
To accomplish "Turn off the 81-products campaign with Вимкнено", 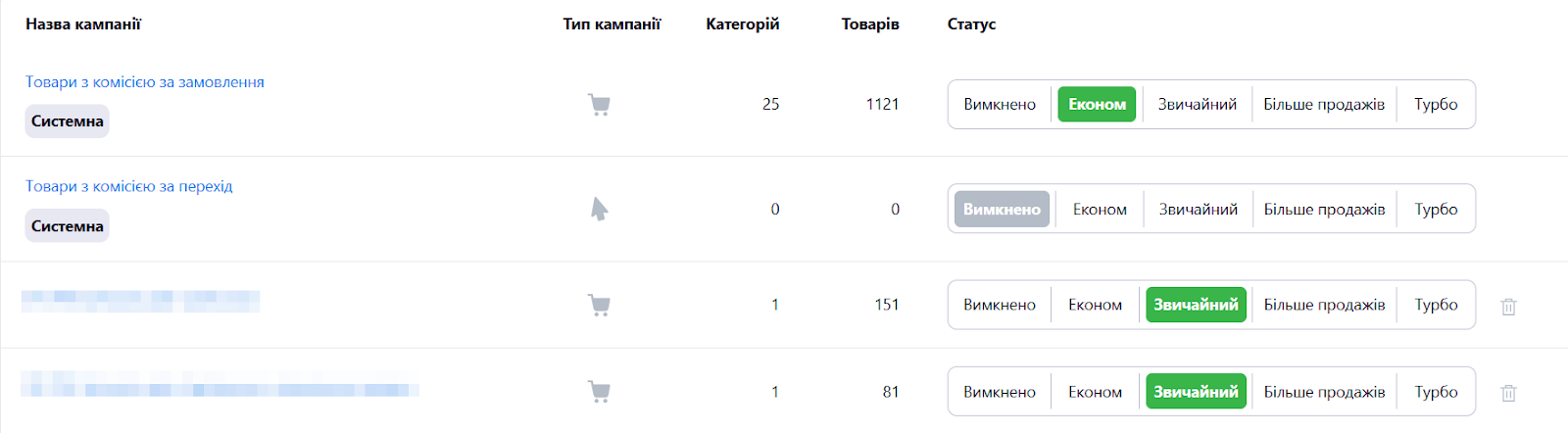I will [x=1000, y=392].
